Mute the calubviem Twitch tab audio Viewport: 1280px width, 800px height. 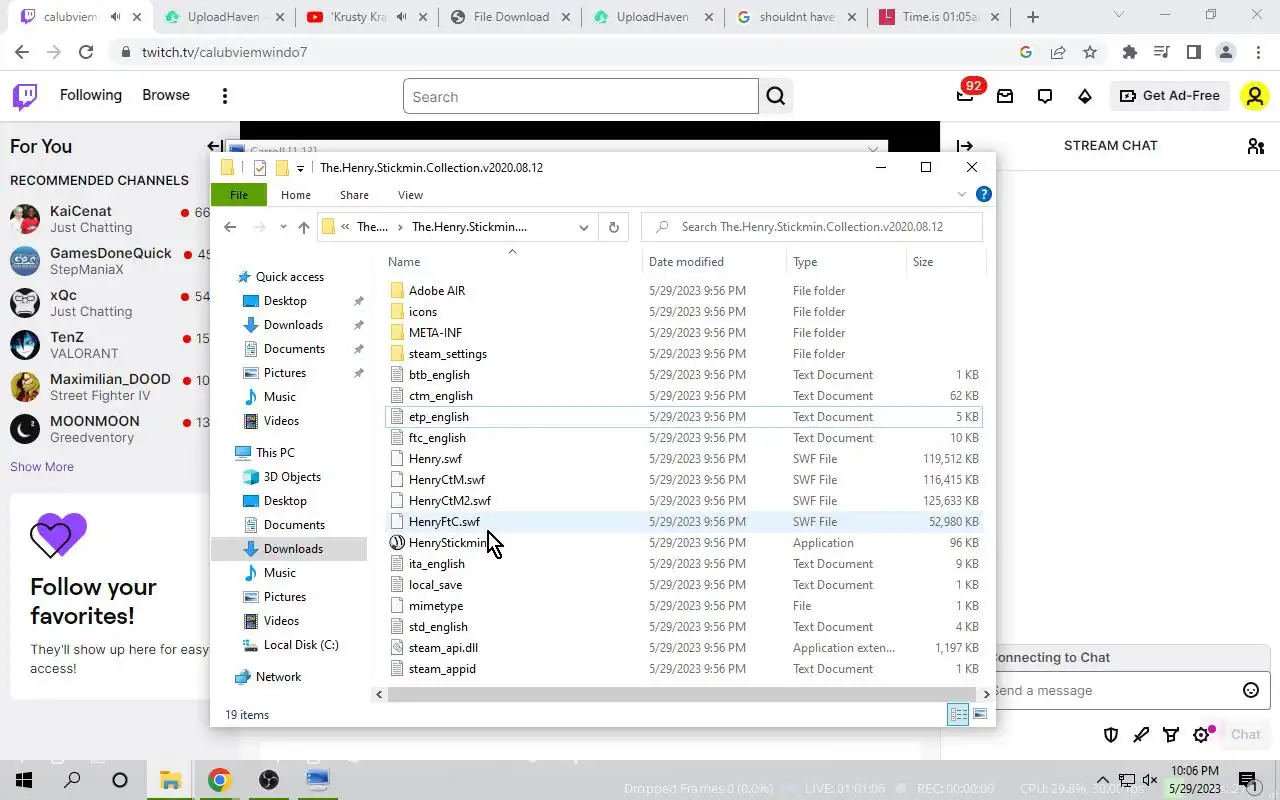[x=117, y=17]
